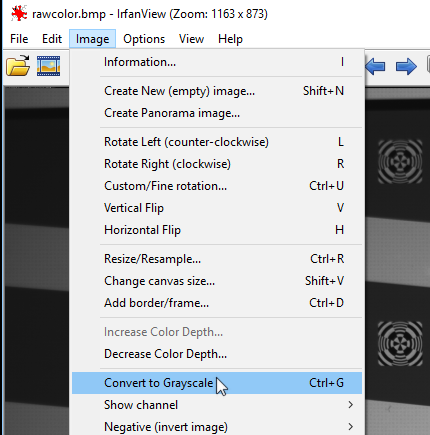Select Rotate Left (counter-clockwise)
Viewport: 430px width, 435px height.
point(217,142)
